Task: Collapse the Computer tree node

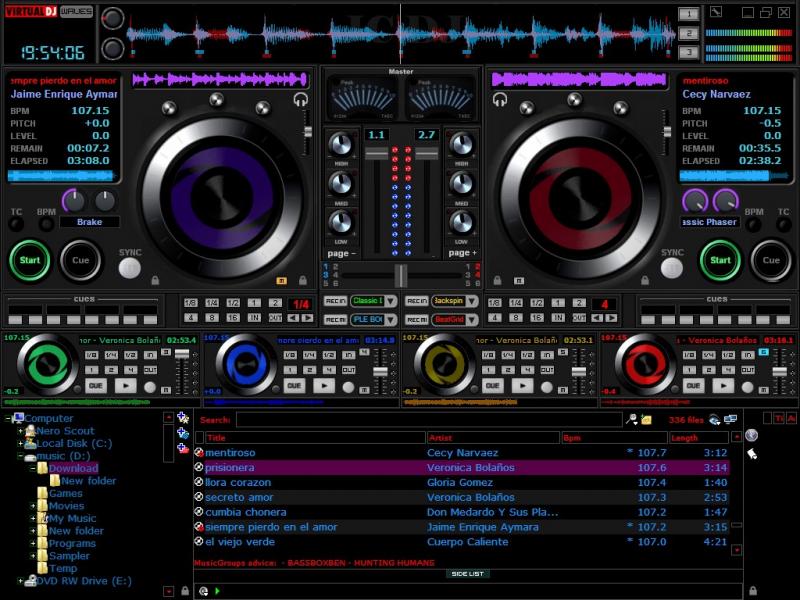Action: (x=8, y=418)
